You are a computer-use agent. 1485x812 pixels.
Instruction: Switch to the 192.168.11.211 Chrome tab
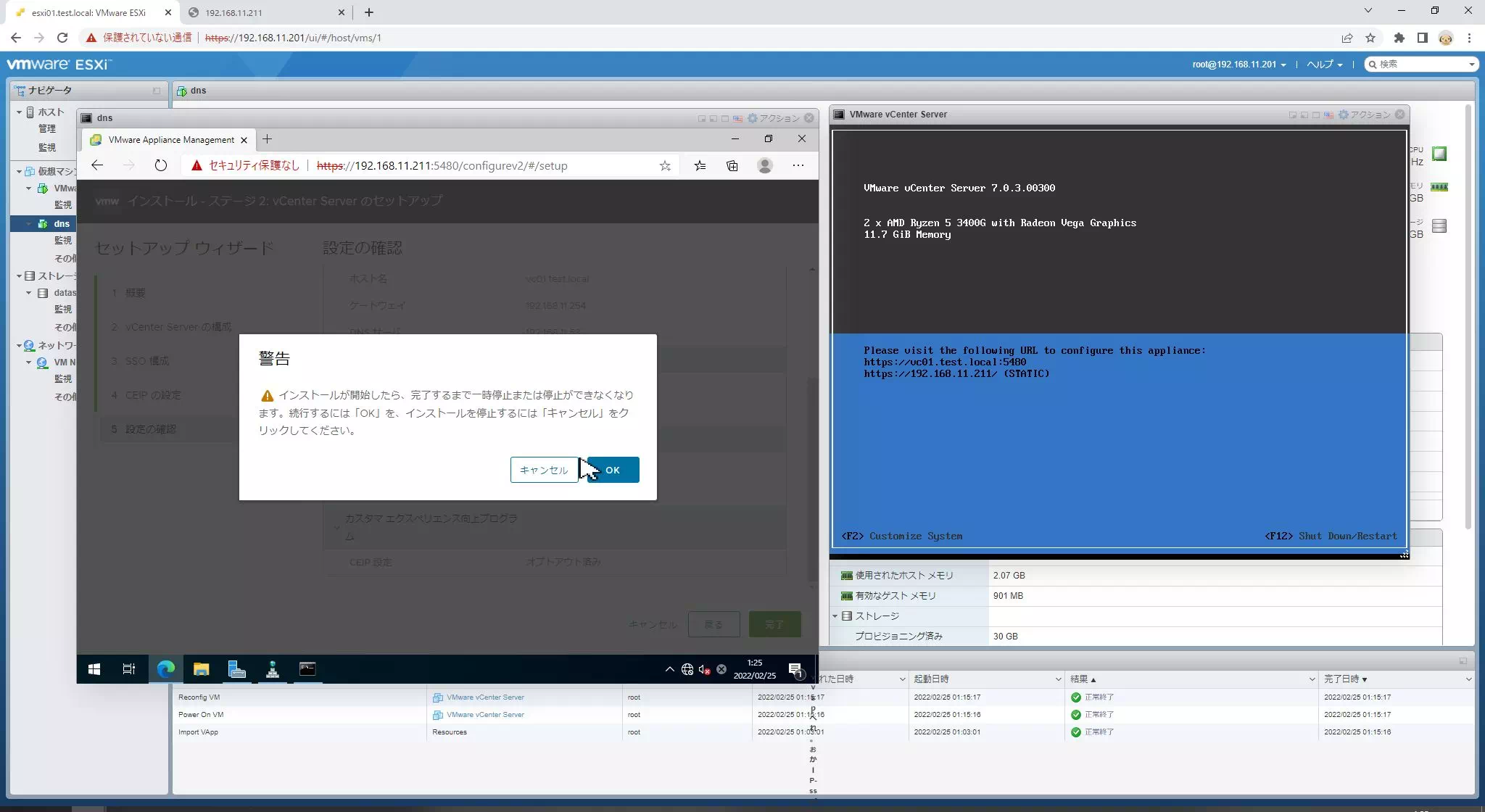pos(265,12)
